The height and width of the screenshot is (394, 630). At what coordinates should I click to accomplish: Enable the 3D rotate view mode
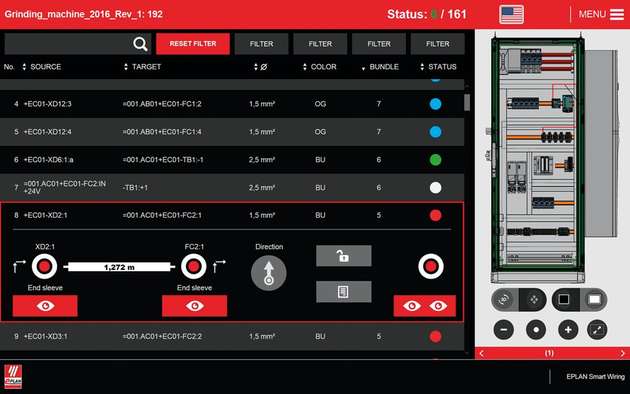click(504, 300)
